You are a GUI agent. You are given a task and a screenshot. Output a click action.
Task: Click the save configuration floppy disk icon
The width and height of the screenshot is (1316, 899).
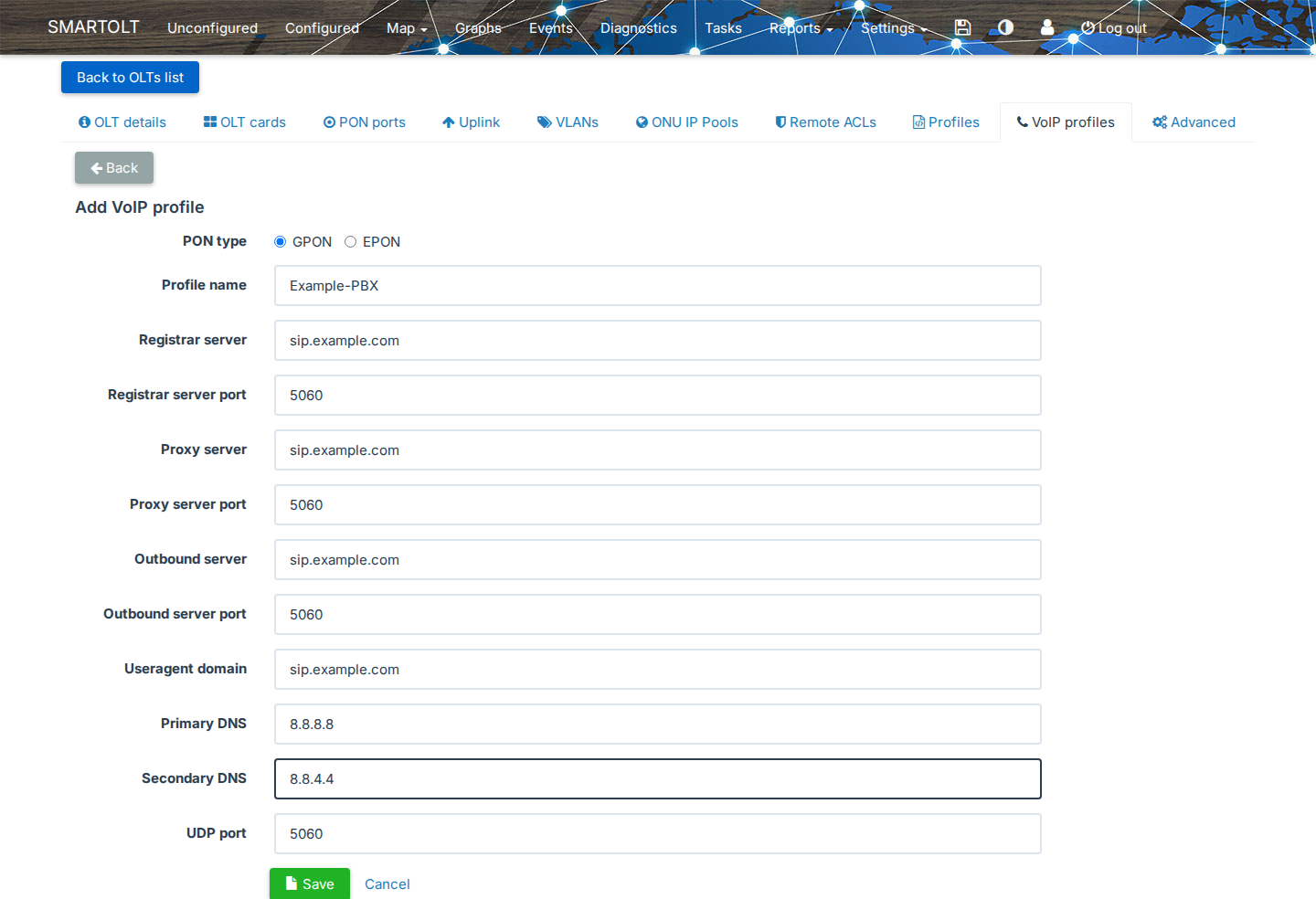pyautogui.click(x=962, y=27)
